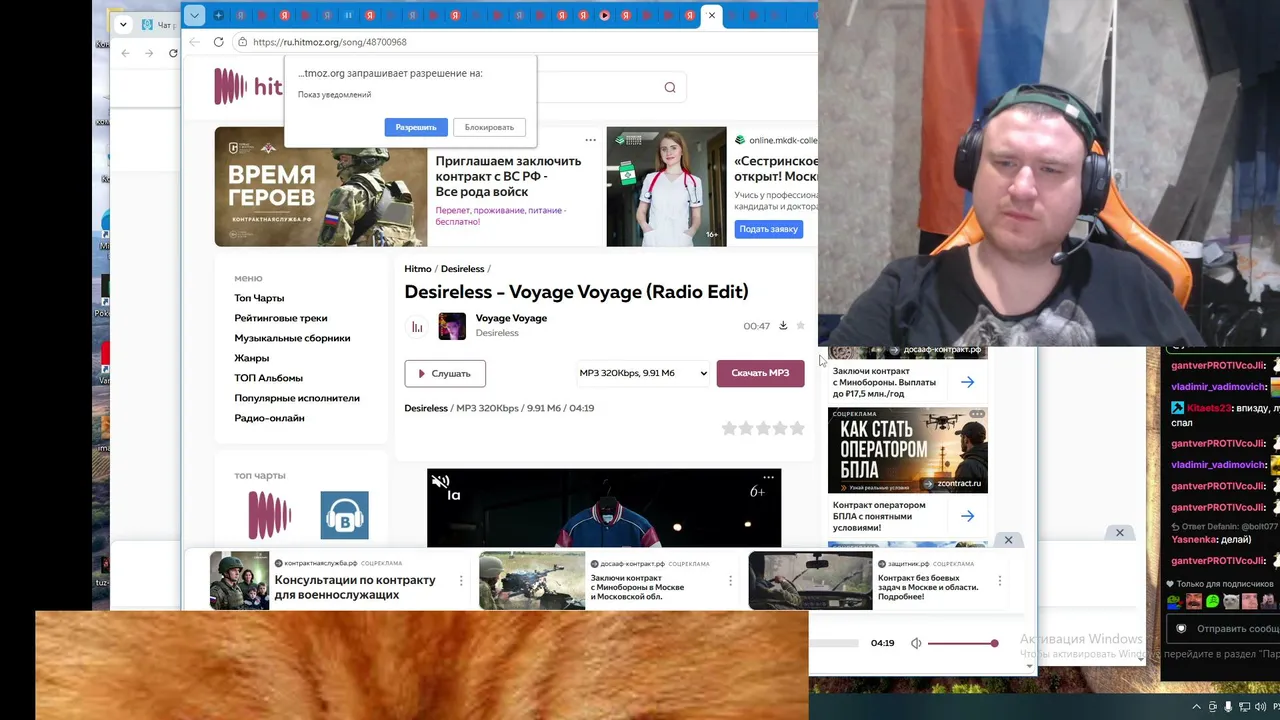Open the MP3 320Kbps quality dropdown
The width and height of the screenshot is (1280, 720).
coord(643,373)
